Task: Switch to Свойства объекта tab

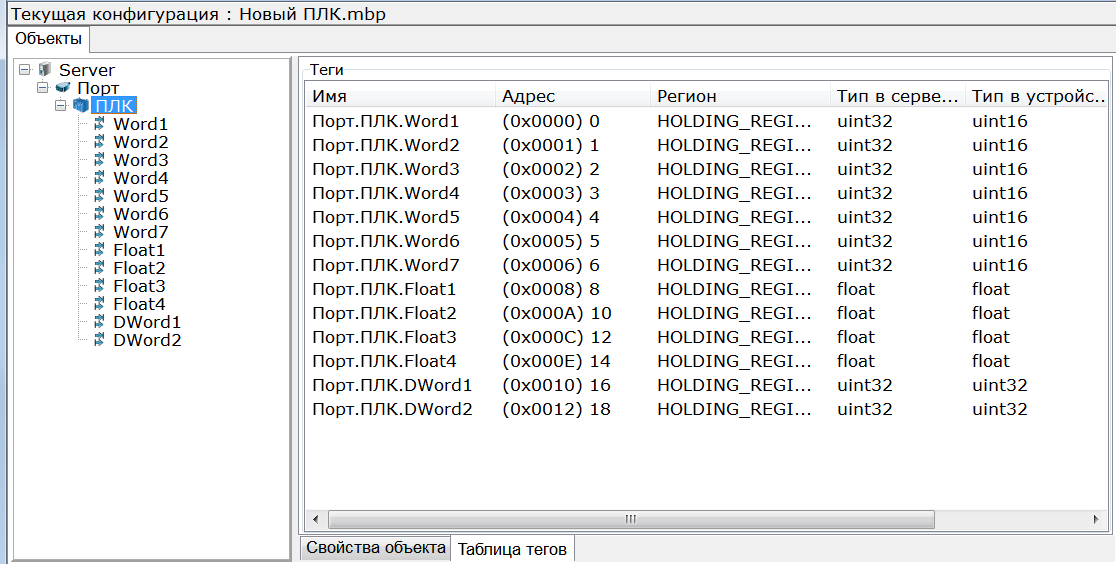Action: click(x=375, y=548)
